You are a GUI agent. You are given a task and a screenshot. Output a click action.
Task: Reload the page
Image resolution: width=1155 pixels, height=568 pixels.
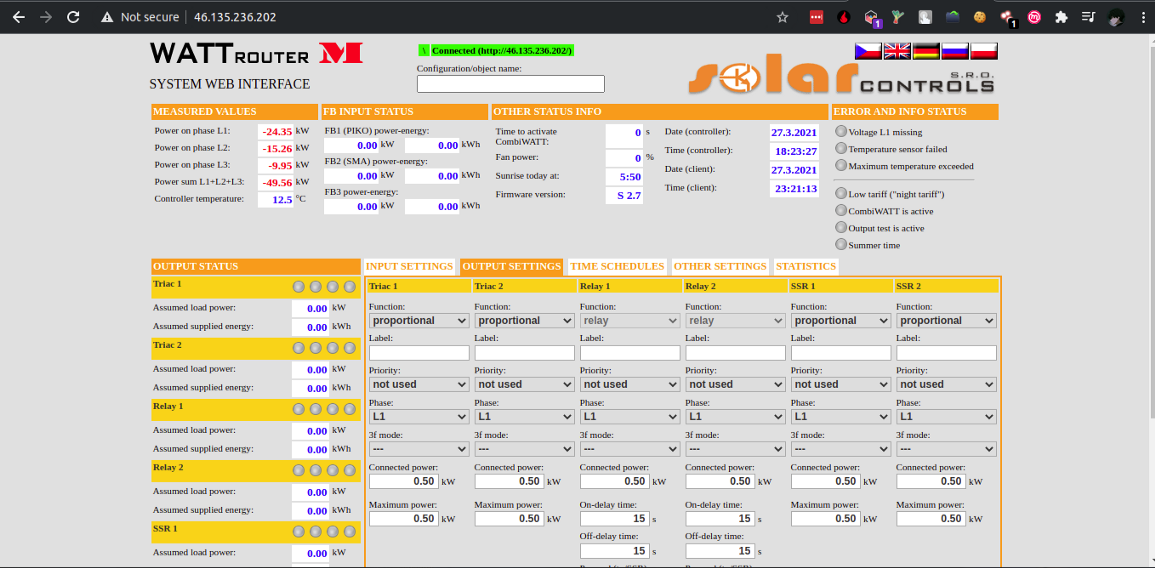point(73,17)
